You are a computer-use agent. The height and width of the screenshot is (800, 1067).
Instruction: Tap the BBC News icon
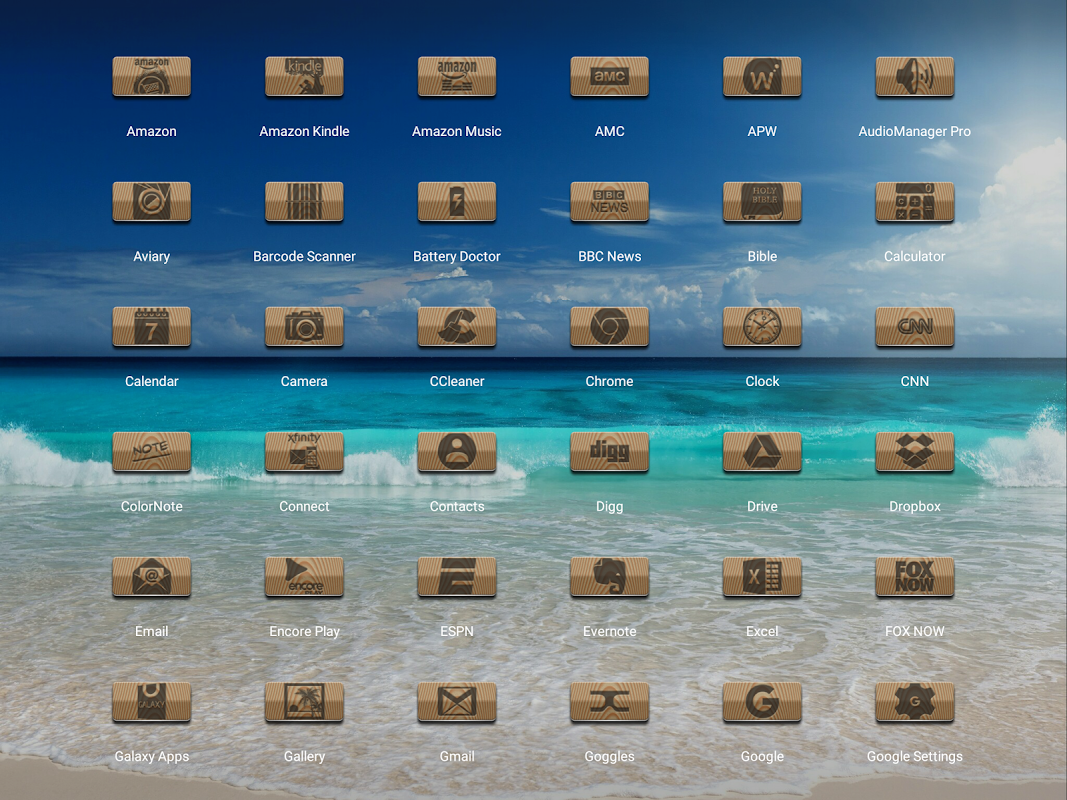(x=609, y=201)
